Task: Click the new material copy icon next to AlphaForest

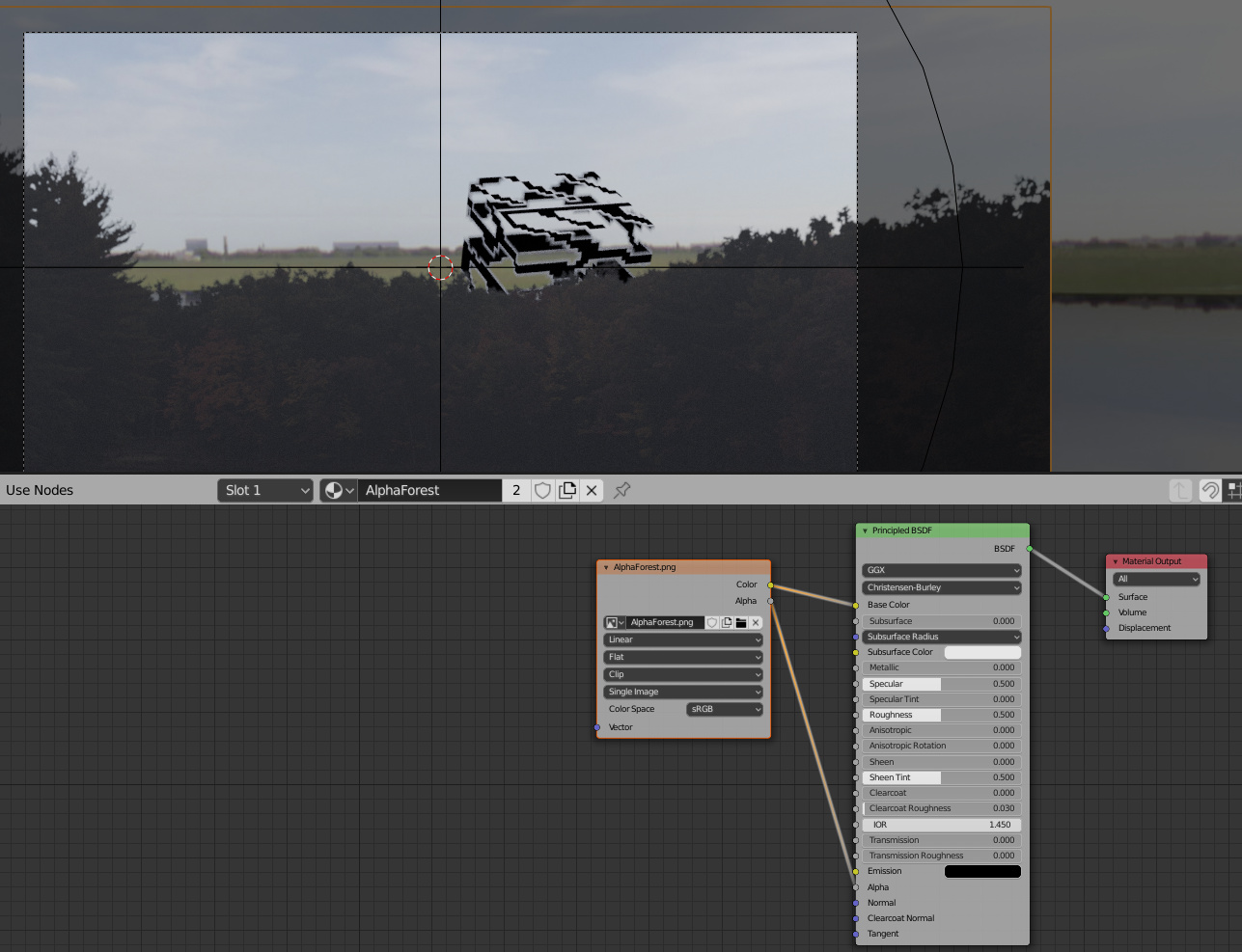Action: (x=567, y=490)
